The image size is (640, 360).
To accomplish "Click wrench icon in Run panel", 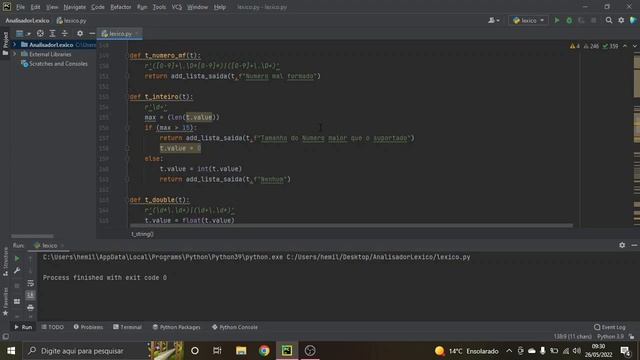I will tap(17, 271).
